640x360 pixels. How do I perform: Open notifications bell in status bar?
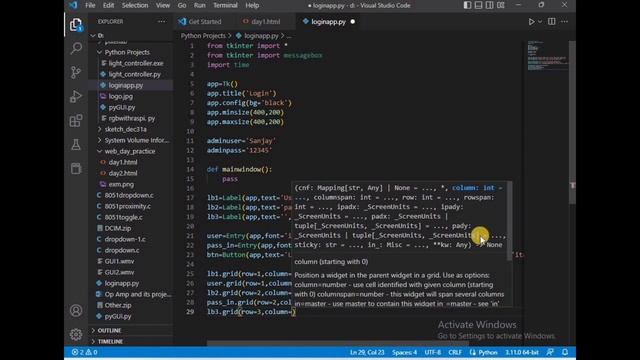(x=565, y=352)
